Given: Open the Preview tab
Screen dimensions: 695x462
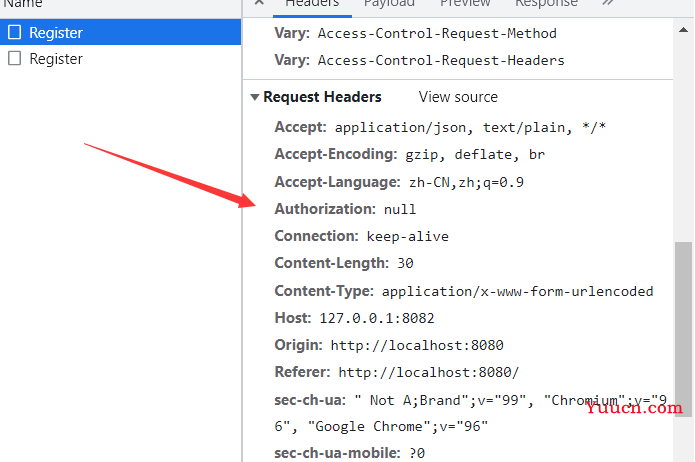Looking at the screenshot, I should [465, 4].
